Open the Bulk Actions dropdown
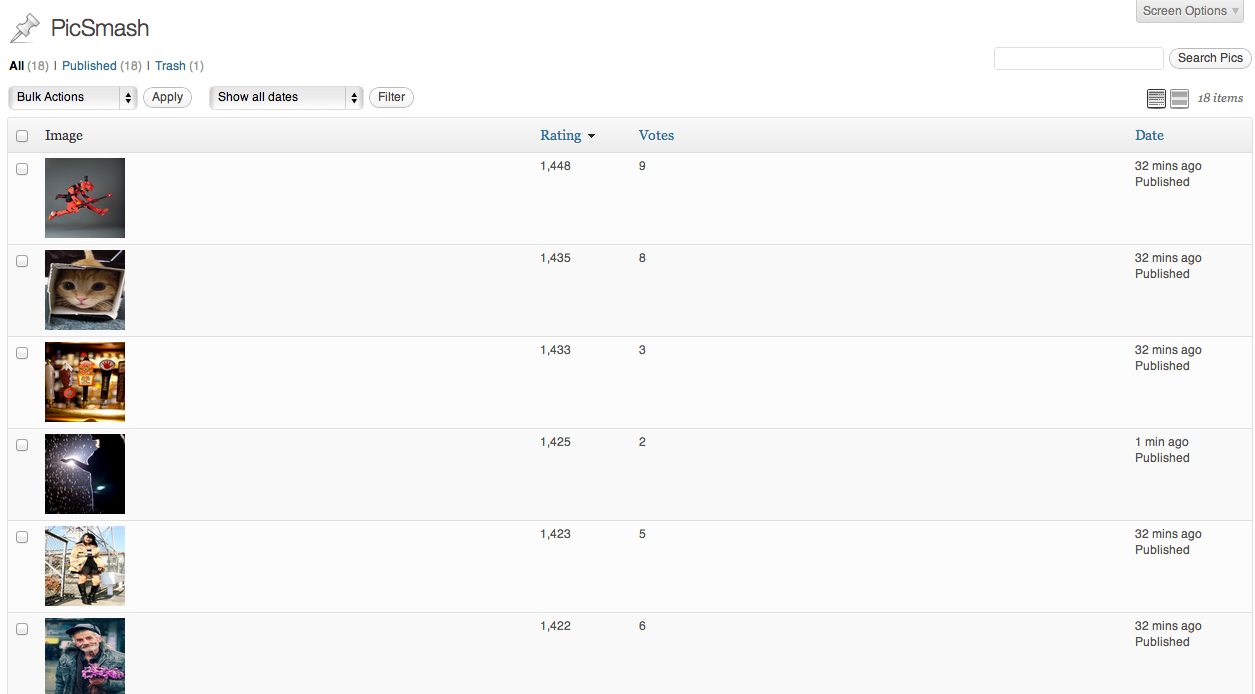Viewport: 1255px width, 694px height. [72, 97]
